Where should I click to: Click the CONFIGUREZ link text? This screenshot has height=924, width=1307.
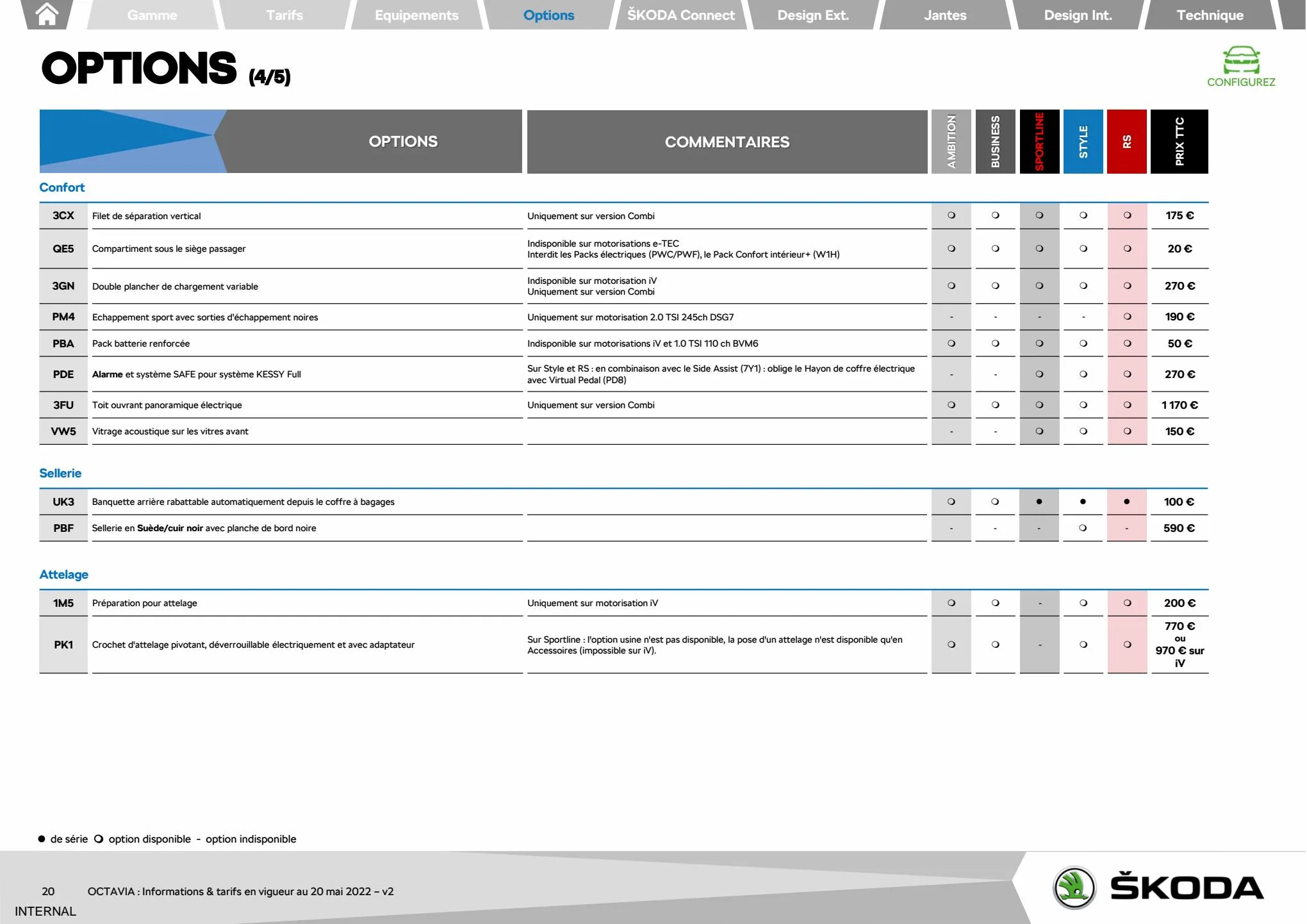click(1241, 82)
